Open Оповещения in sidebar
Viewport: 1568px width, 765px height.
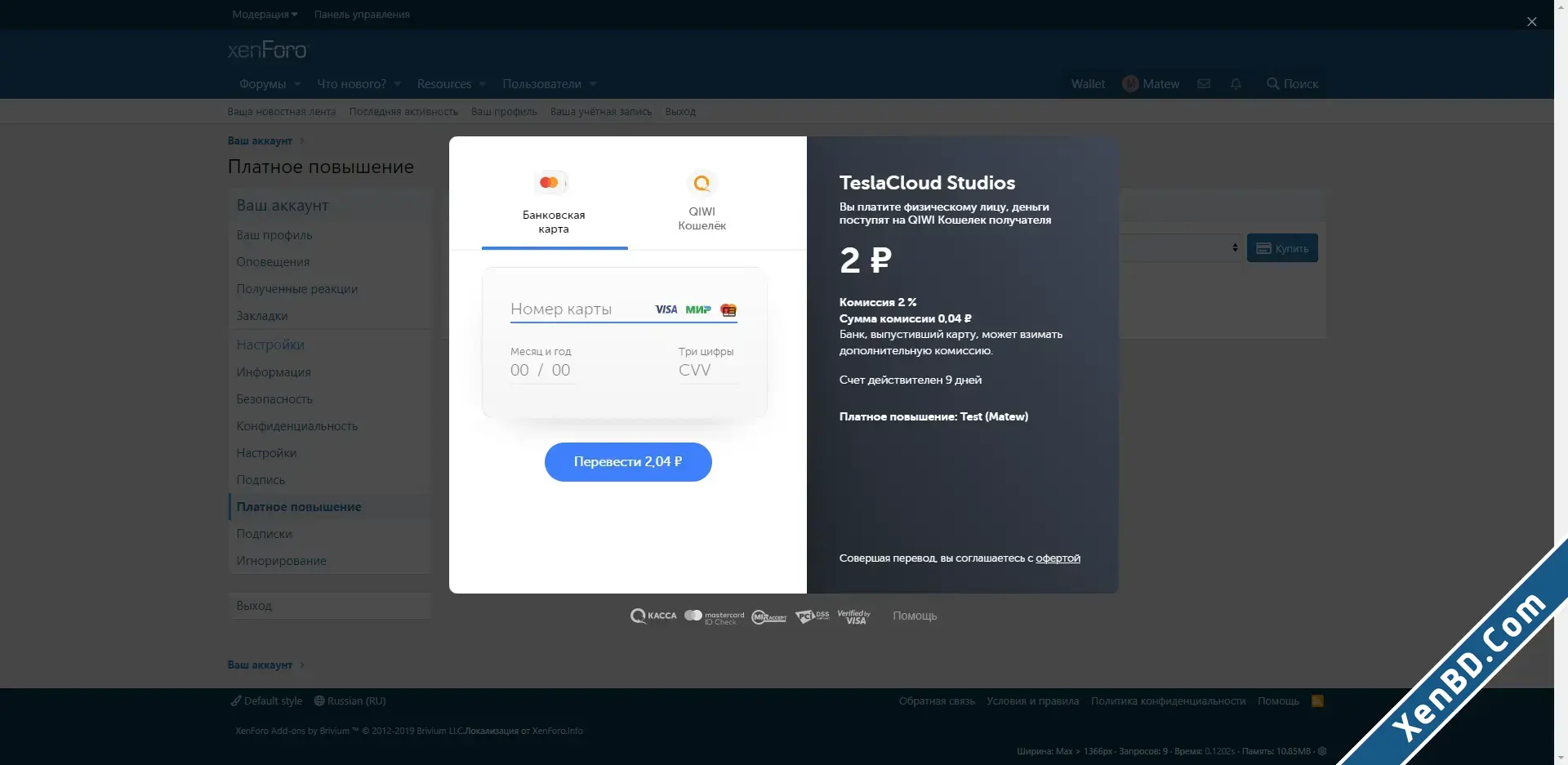tap(330, 262)
